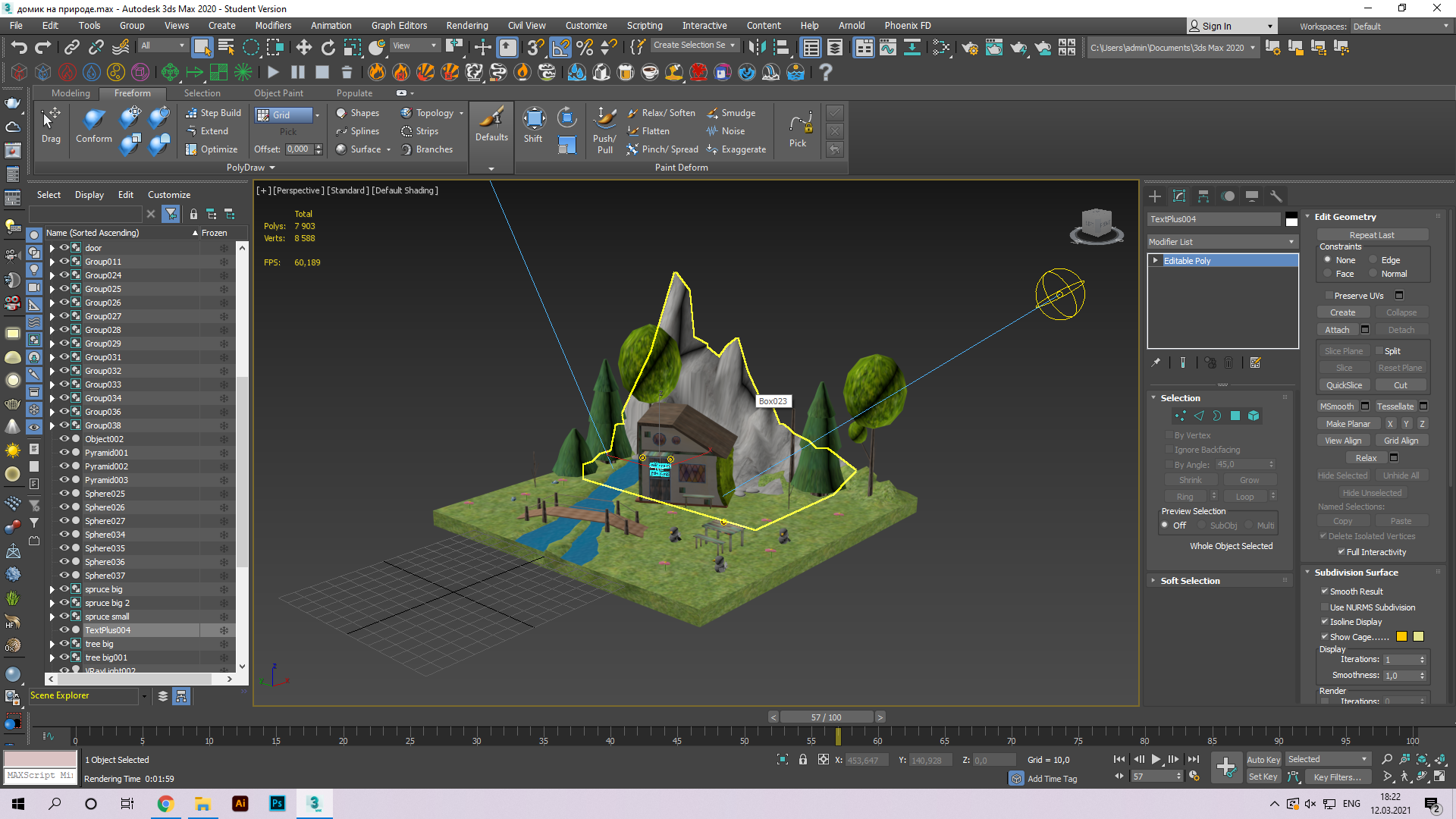Click the Redo arrow icon
Image resolution: width=1456 pixels, height=819 pixels.
click(43, 48)
